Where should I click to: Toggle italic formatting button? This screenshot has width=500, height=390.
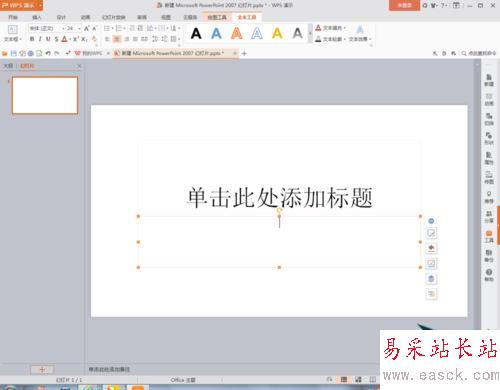tap(40, 39)
